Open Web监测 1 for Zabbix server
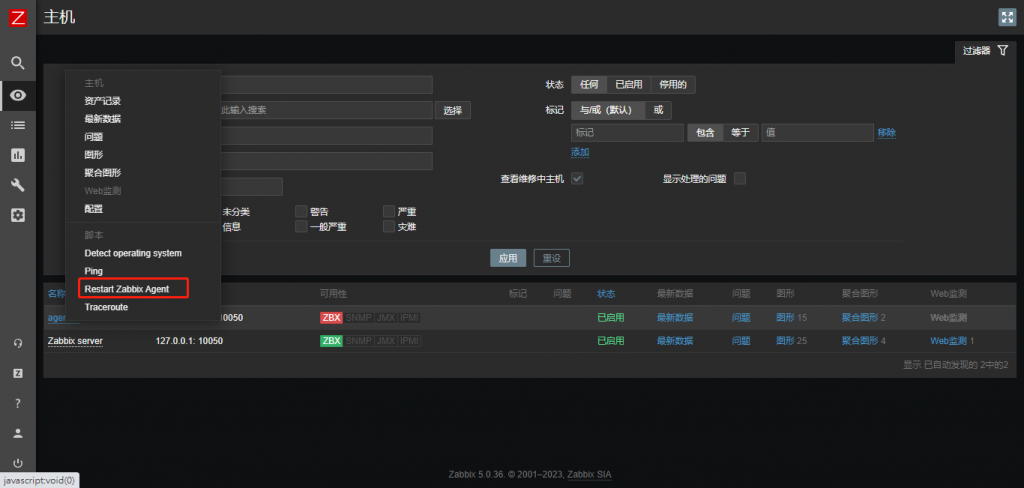Screen dimensions: 1024x488 tap(948, 341)
